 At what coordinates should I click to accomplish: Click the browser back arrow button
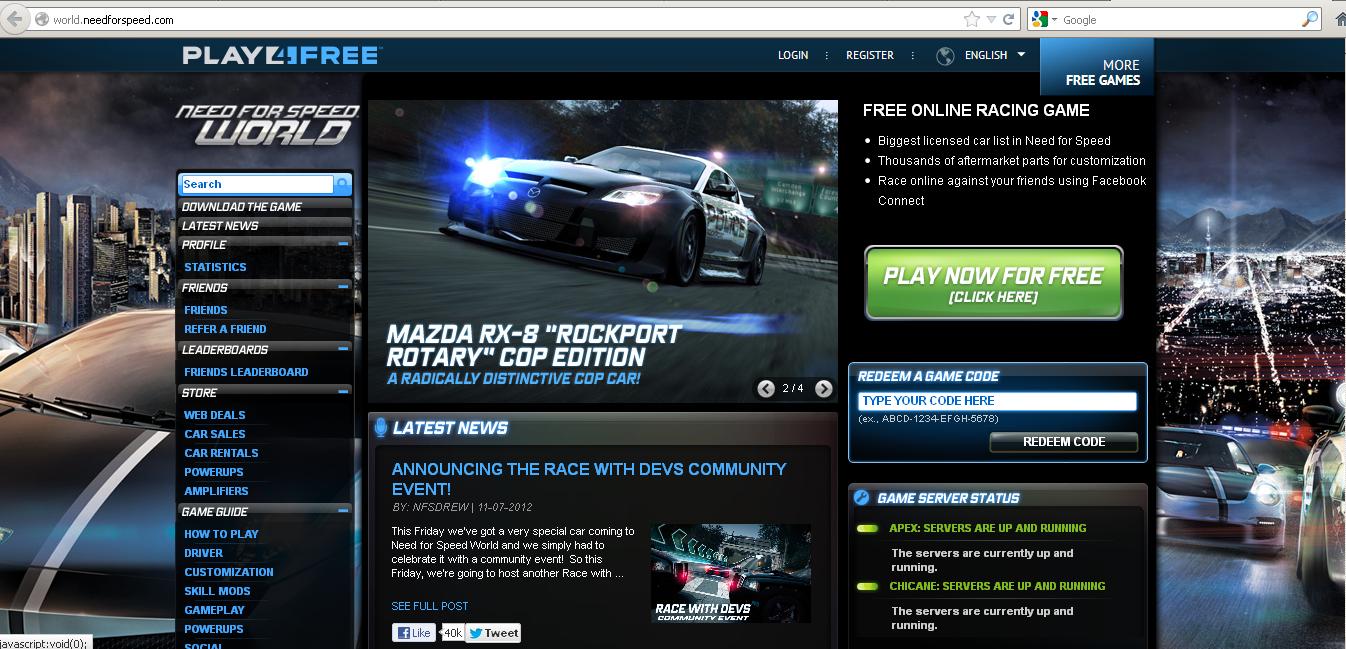tap(15, 19)
